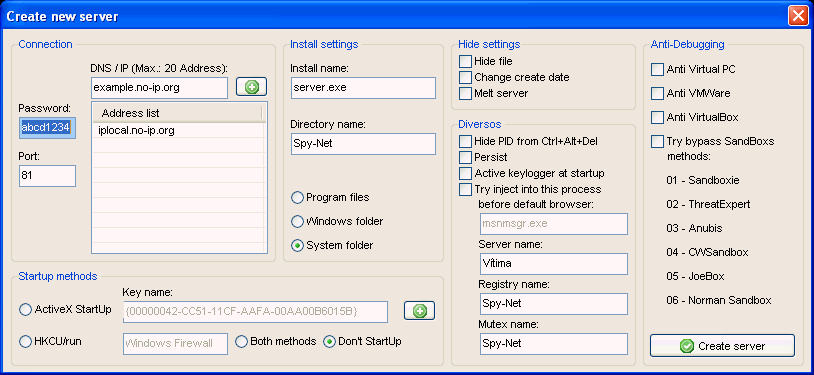Select the ActiveX StartUp radio button
This screenshot has height=375, width=814.
25,310
